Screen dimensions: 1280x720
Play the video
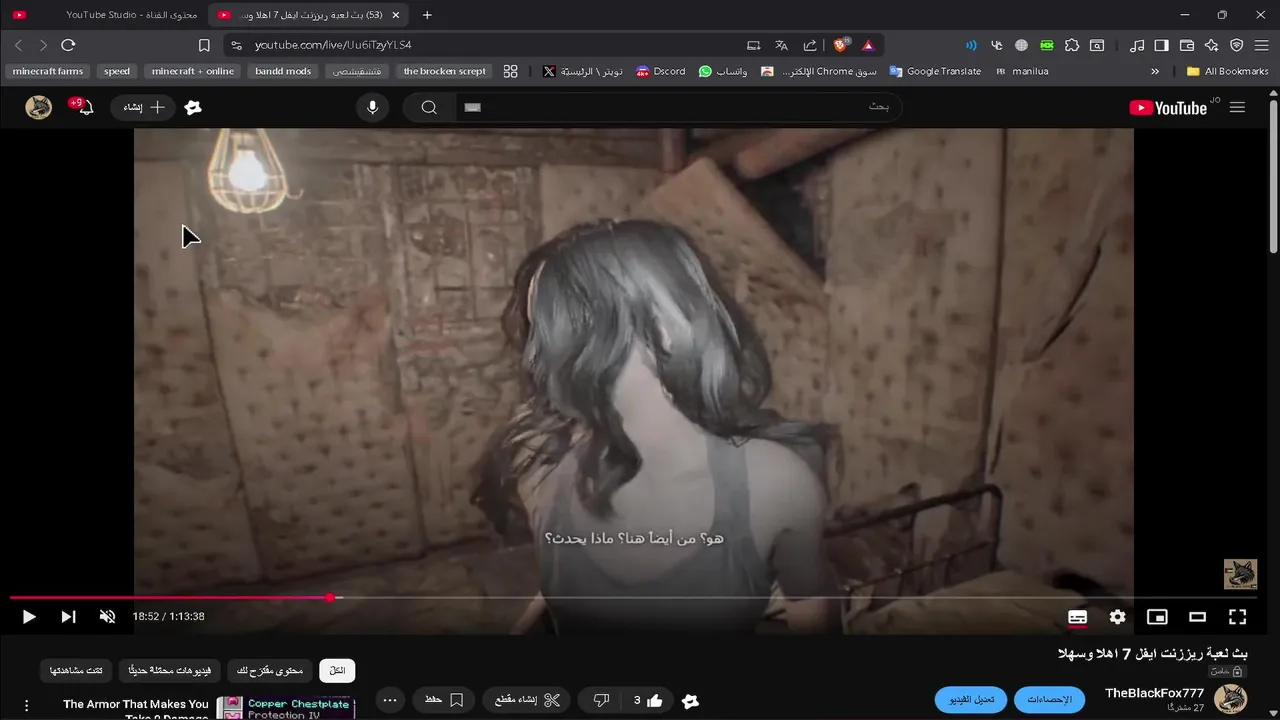(29, 617)
